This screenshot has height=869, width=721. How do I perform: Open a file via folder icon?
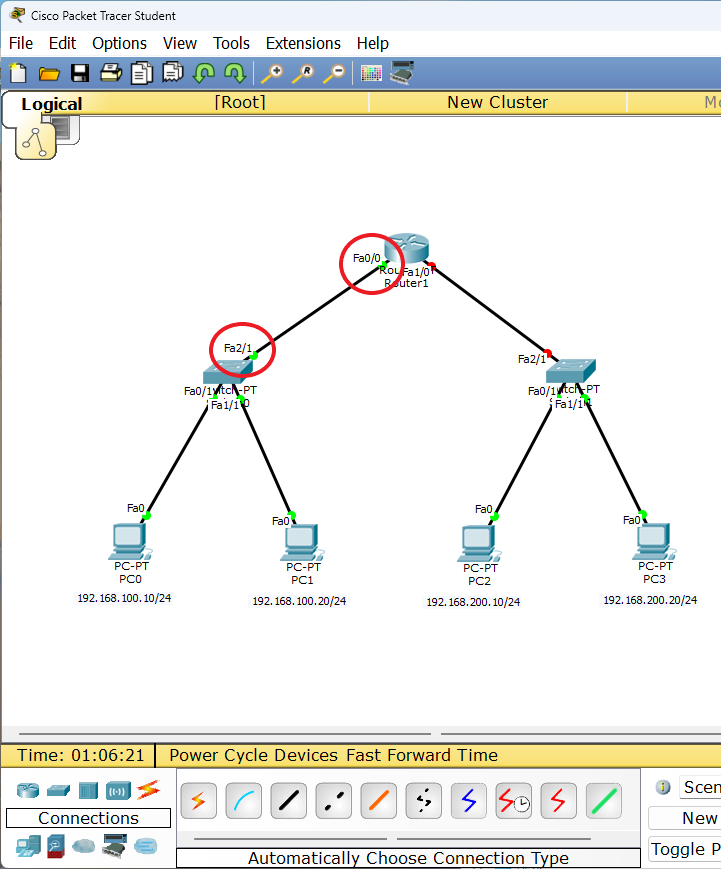pyautogui.click(x=49, y=73)
